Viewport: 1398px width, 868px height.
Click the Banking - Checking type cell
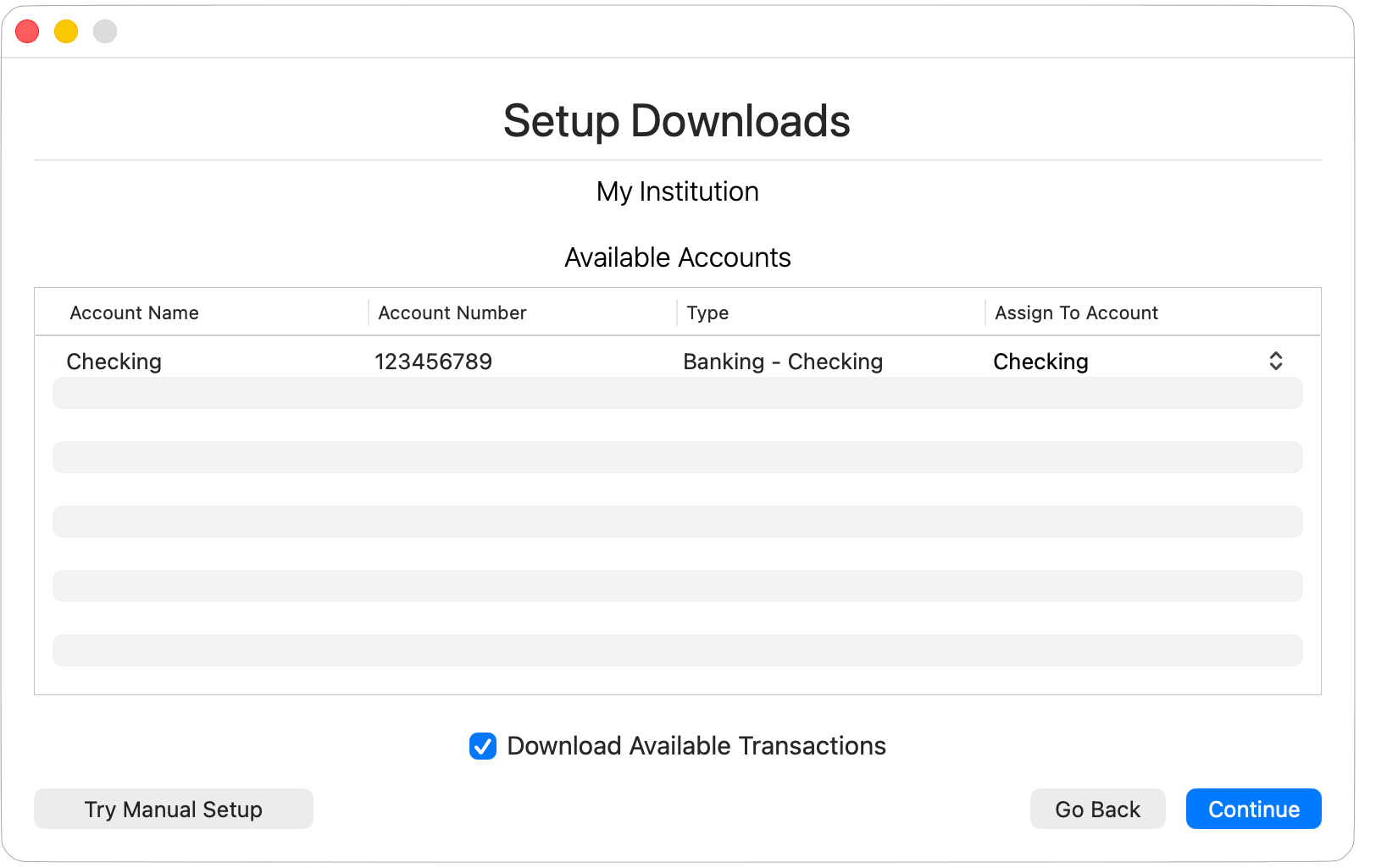pos(783,362)
